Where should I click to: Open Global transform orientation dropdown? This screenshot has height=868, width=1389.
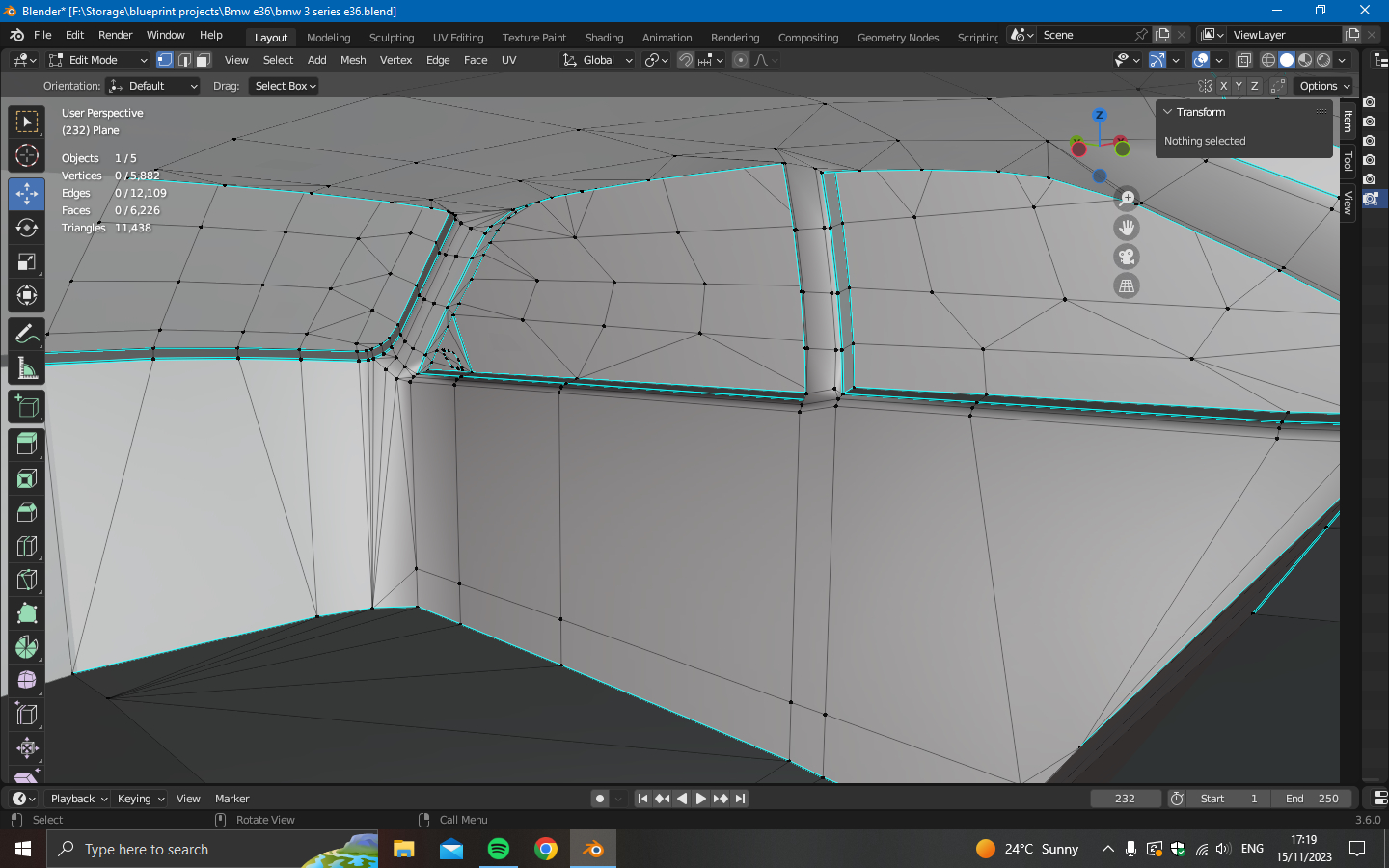point(598,60)
